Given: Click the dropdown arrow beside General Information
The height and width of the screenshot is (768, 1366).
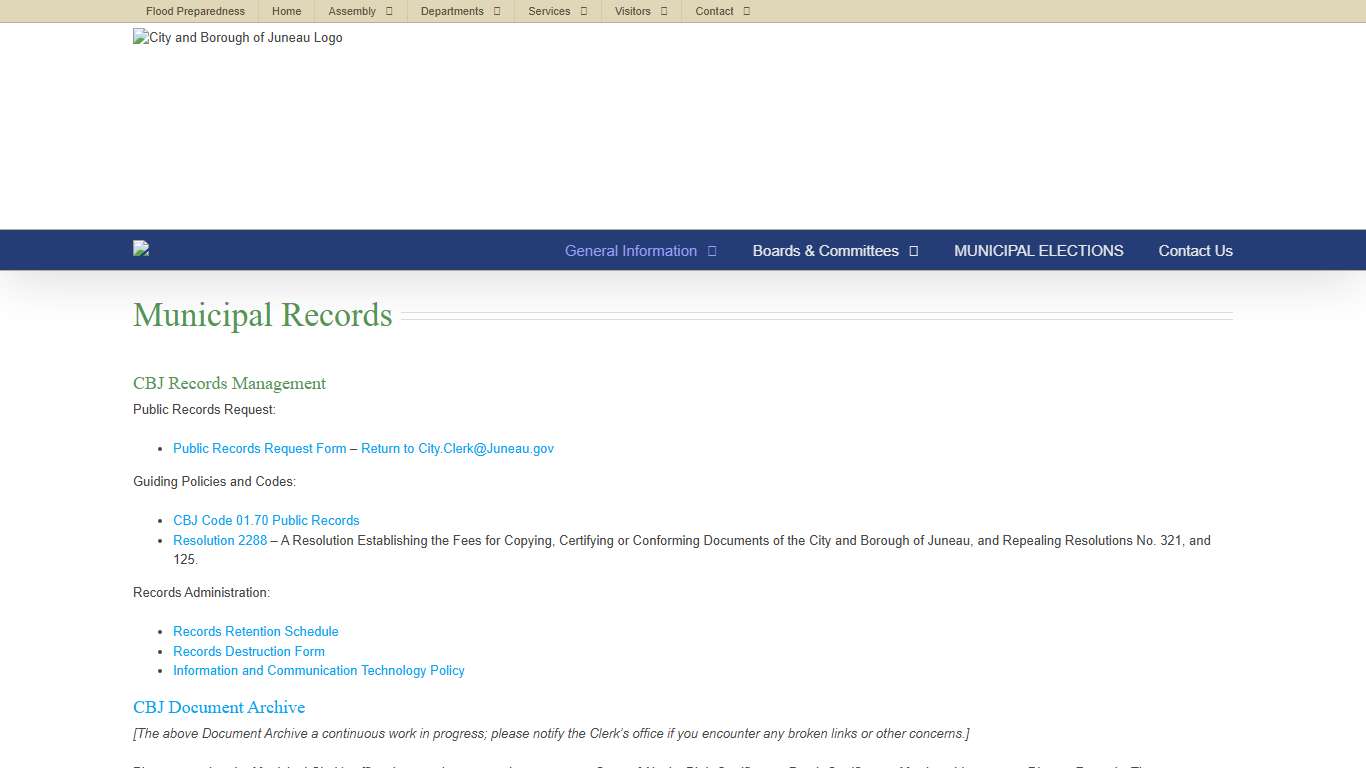Looking at the screenshot, I should click(712, 251).
